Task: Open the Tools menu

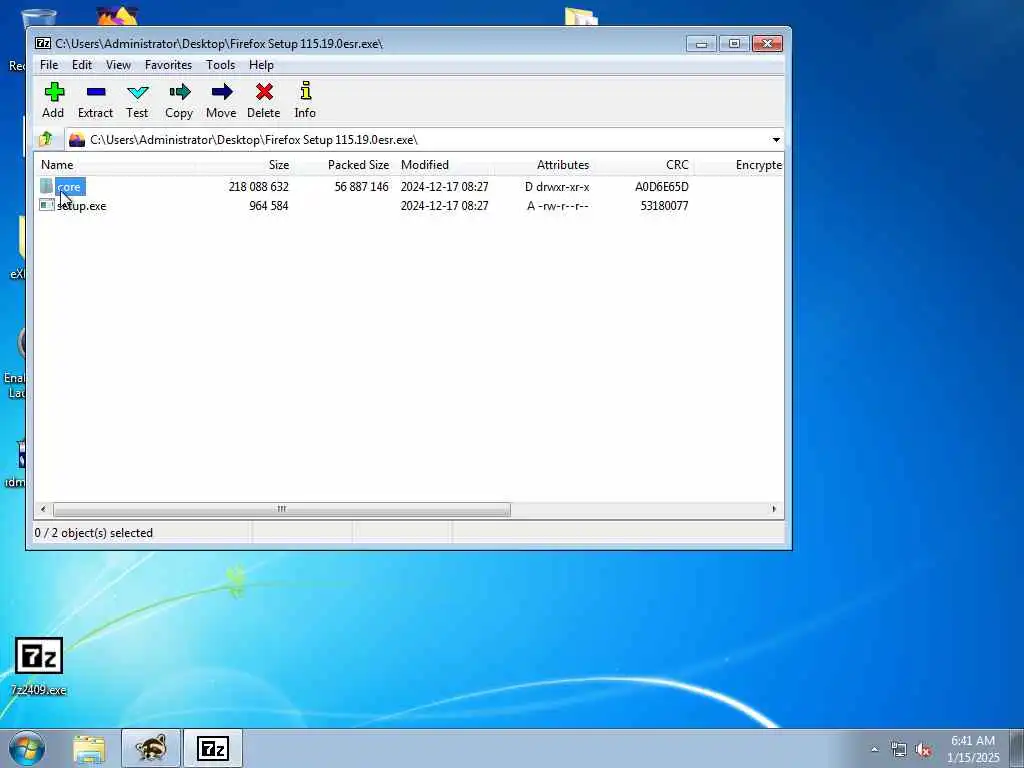Action: coord(220,65)
